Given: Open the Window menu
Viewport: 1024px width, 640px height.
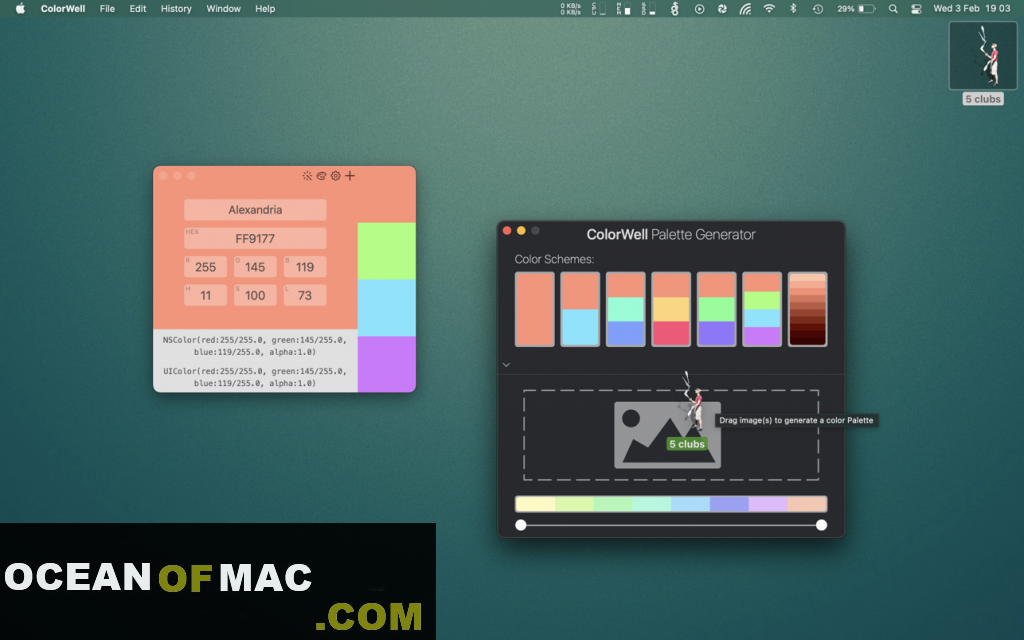Looking at the screenshot, I should (223, 8).
